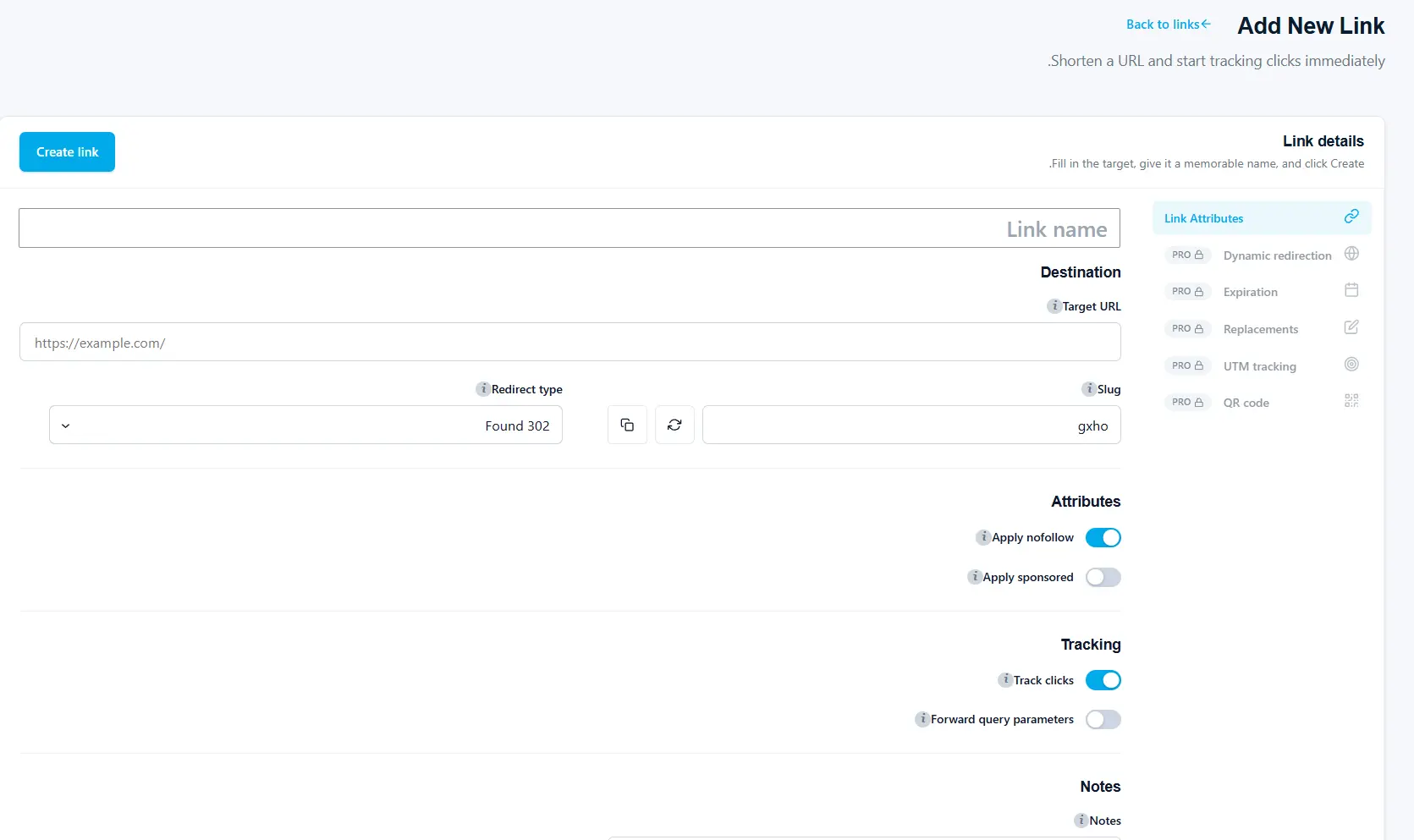1414x840 pixels.
Task: Open the Dynamic redirection section
Action: pyautogui.click(x=1262, y=255)
